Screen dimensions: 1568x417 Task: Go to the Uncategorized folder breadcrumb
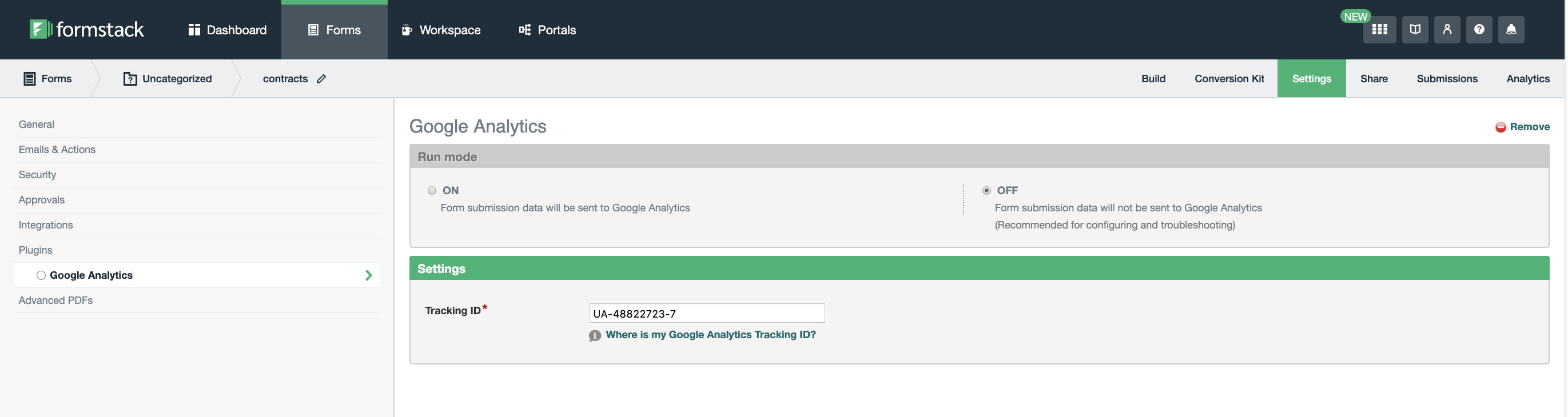(x=168, y=78)
